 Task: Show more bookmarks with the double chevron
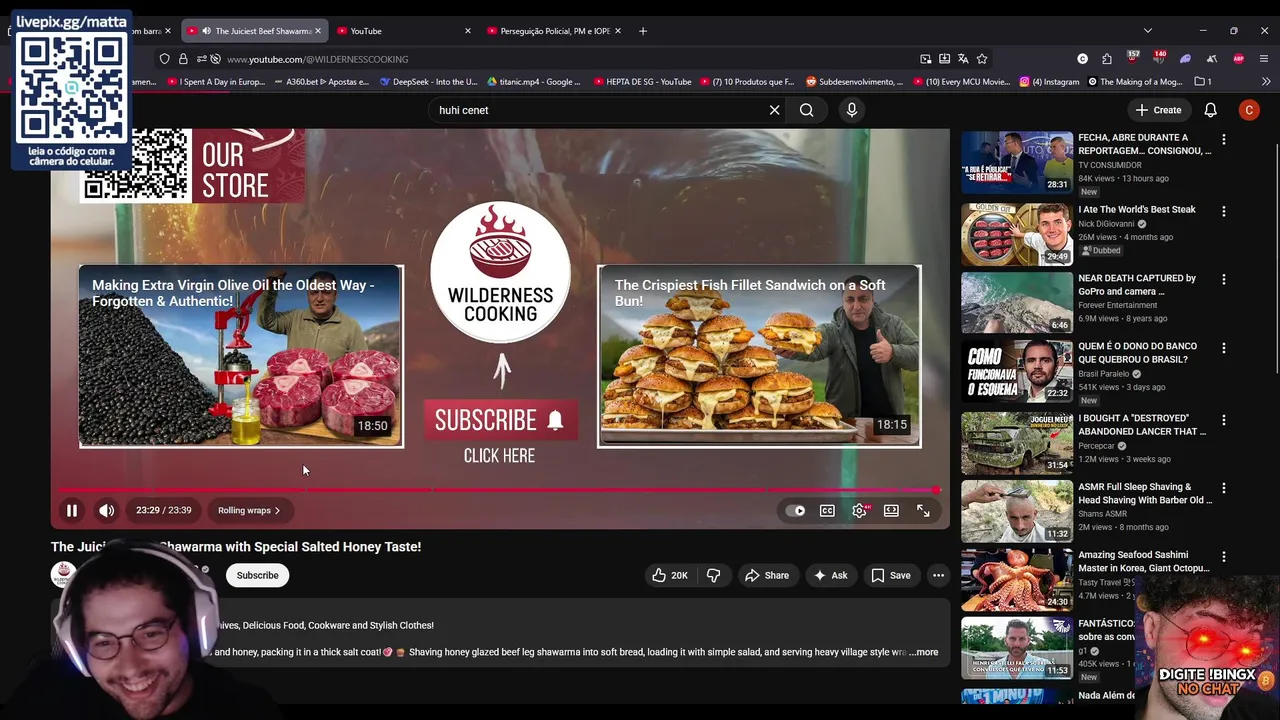(1266, 82)
